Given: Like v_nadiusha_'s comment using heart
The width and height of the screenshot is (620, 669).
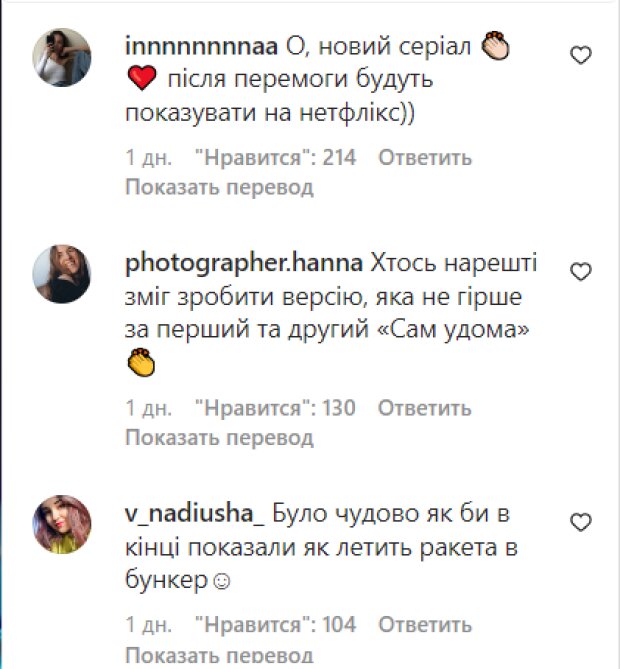Looking at the screenshot, I should [x=581, y=523].
